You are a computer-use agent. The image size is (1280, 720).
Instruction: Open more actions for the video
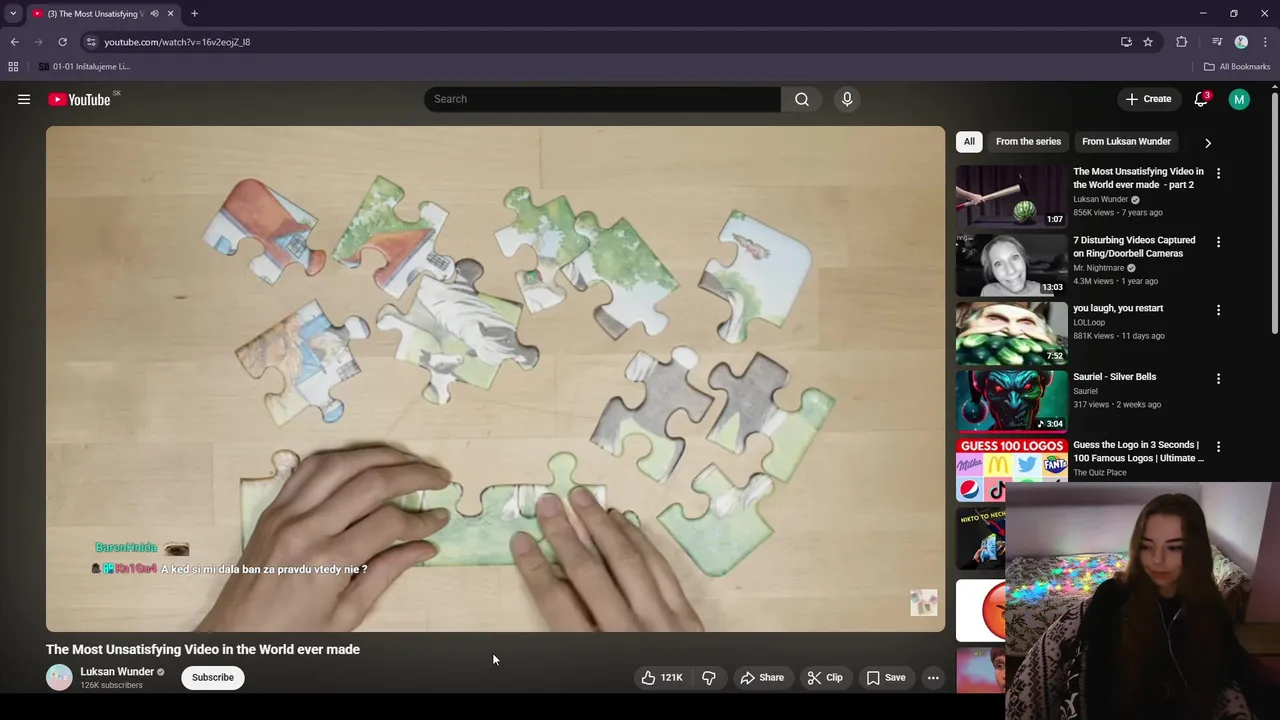(933, 677)
